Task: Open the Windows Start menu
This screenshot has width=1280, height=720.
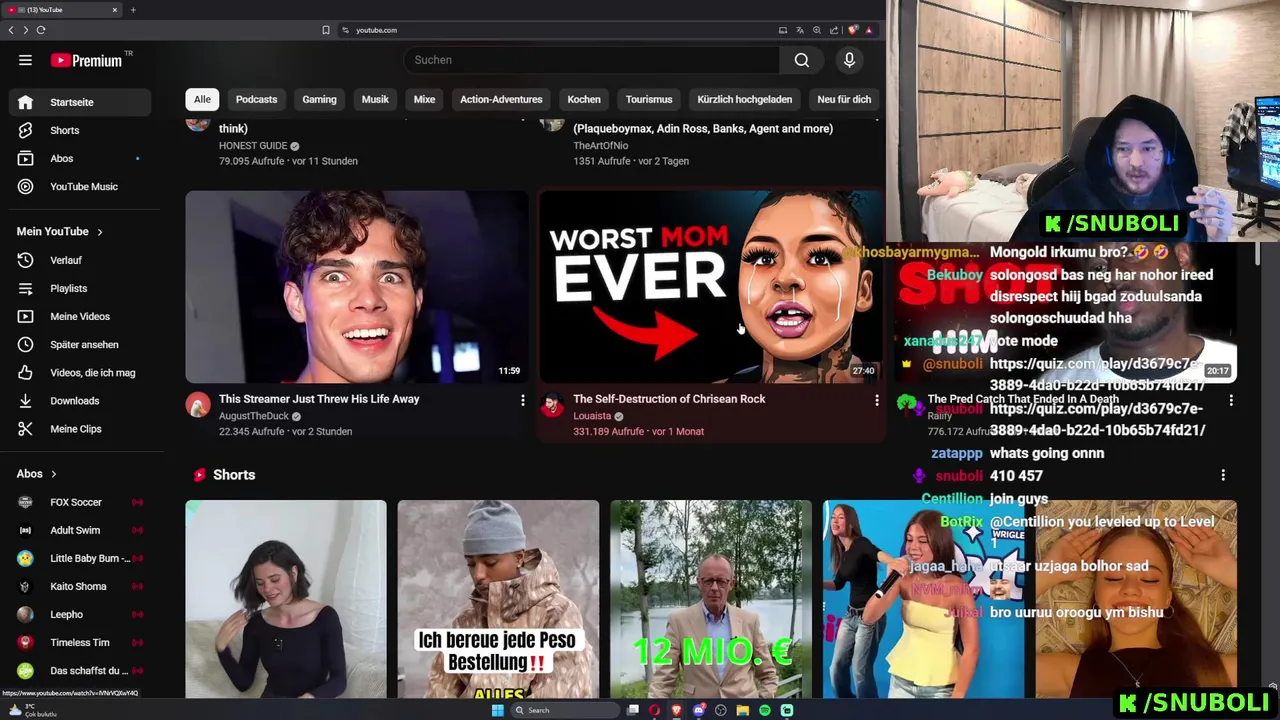Action: [497, 710]
